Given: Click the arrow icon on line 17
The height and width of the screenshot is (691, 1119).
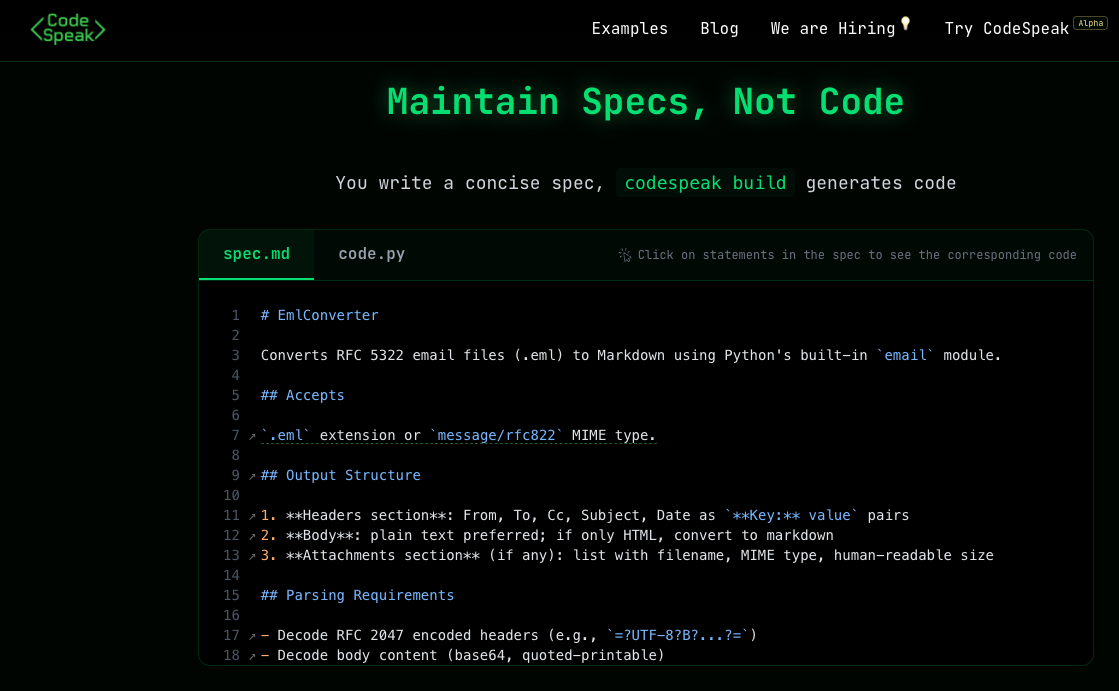Looking at the screenshot, I should (252, 636).
